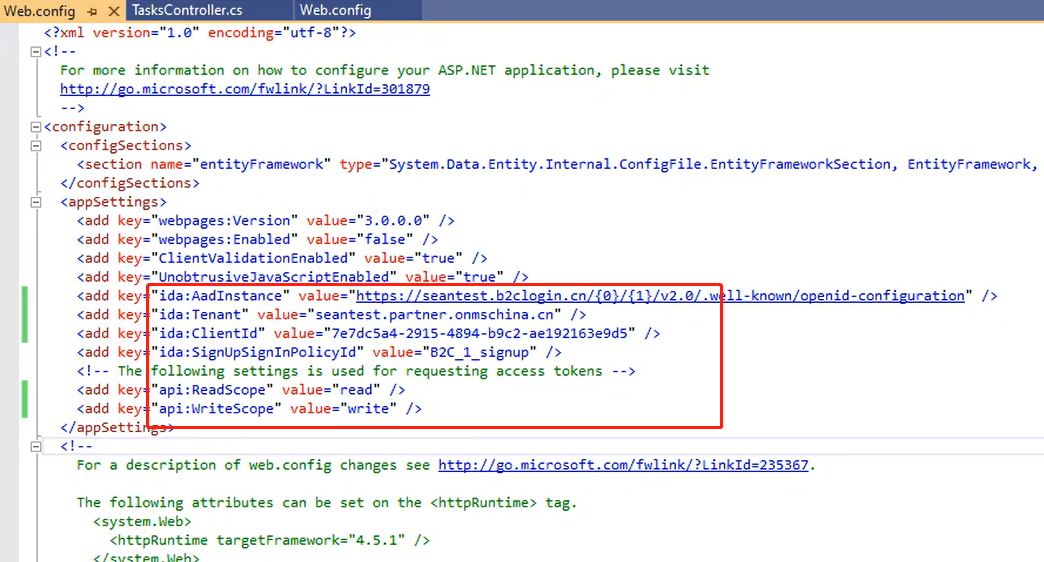
Task: Click the "For more information on how to configure" line
Action: 385,70
